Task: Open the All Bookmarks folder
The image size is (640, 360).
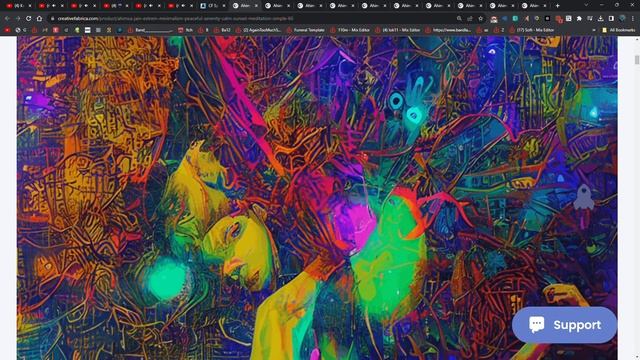Action: pyautogui.click(x=618, y=30)
